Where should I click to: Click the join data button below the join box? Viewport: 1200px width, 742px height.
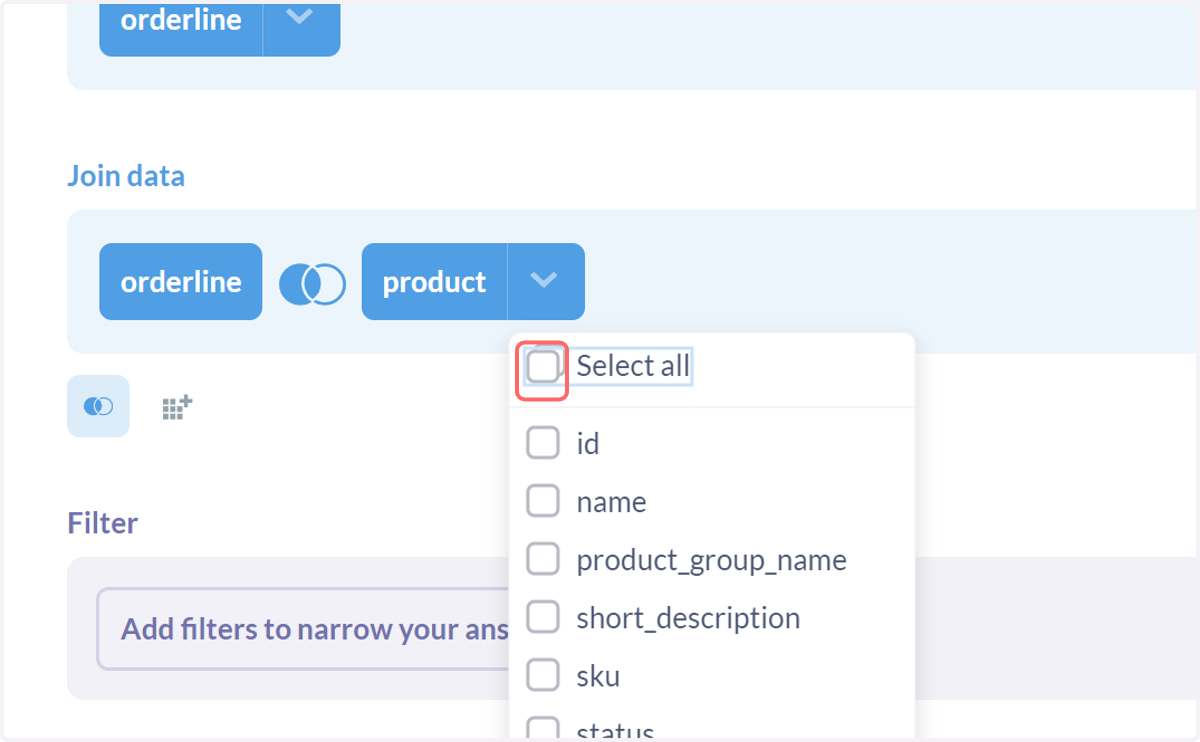(98, 406)
